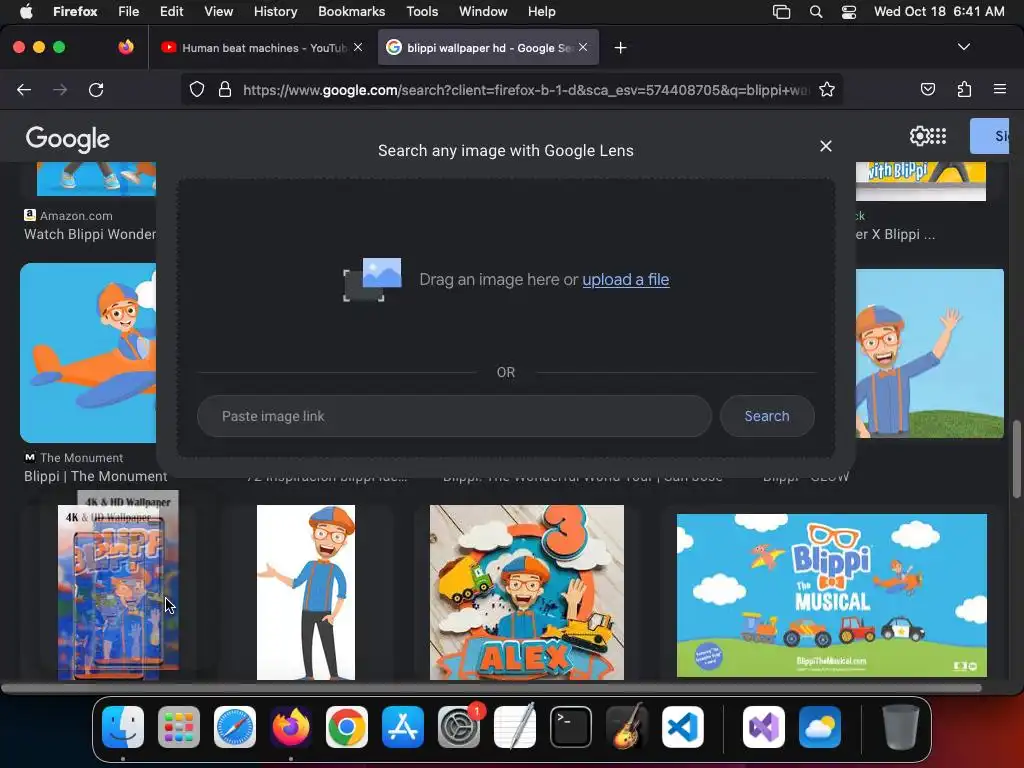This screenshot has width=1024, height=768.
Task: Click the vertical page scrollbar
Action: pyautogui.click(x=1016, y=459)
